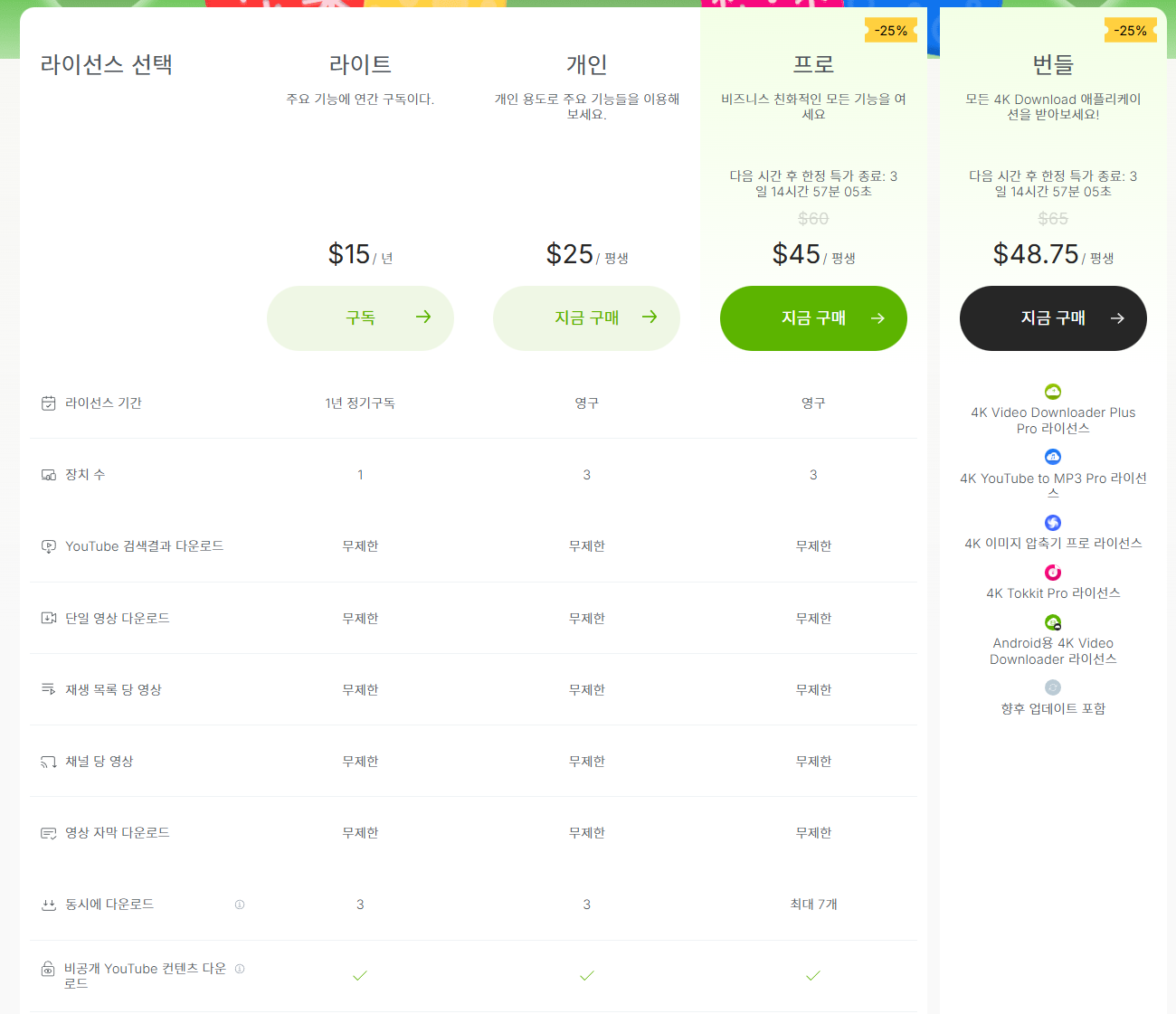This screenshot has width=1176, height=1014.
Task: Click 재생 목록 당 영상 row label
Action: 113,689
